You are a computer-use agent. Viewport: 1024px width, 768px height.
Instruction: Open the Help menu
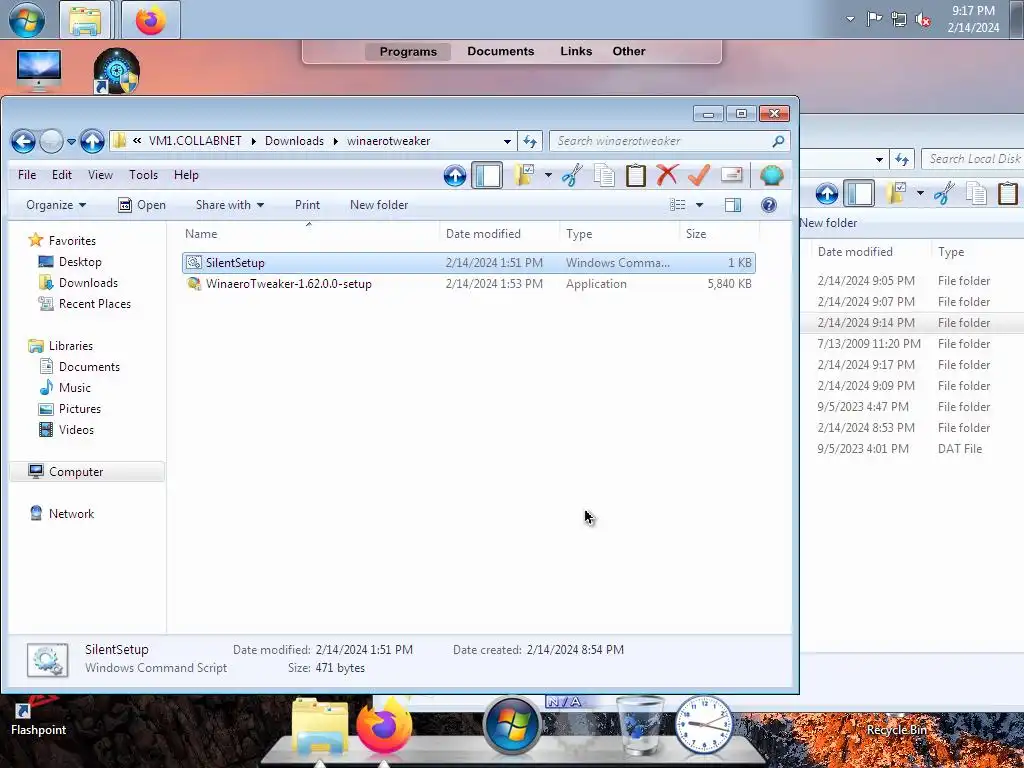(186, 175)
